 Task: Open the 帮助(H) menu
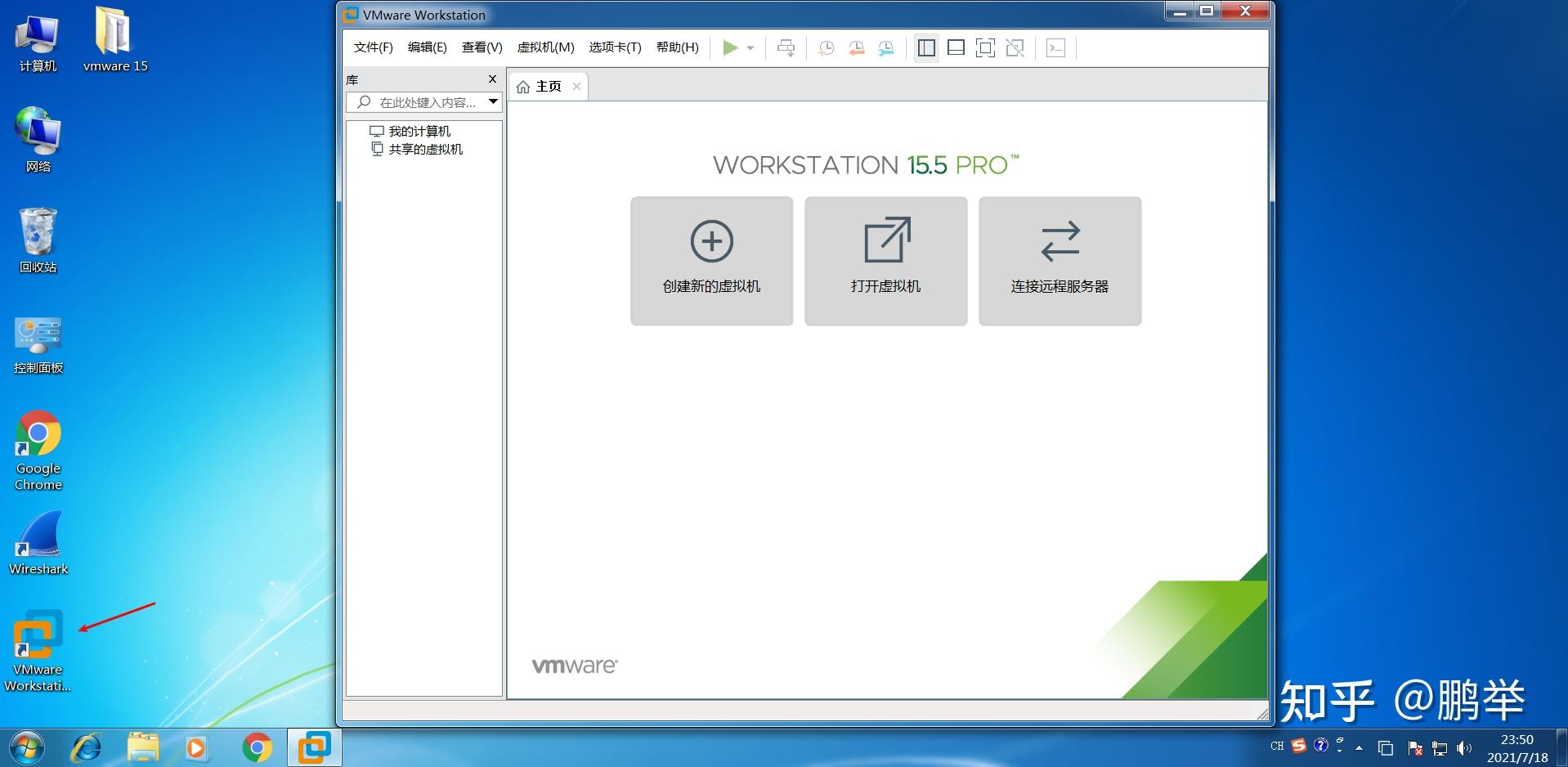[x=677, y=47]
